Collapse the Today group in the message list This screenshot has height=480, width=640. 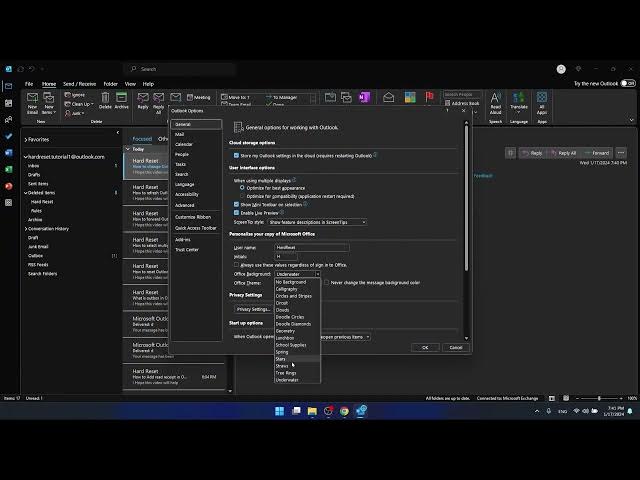click(128, 149)
